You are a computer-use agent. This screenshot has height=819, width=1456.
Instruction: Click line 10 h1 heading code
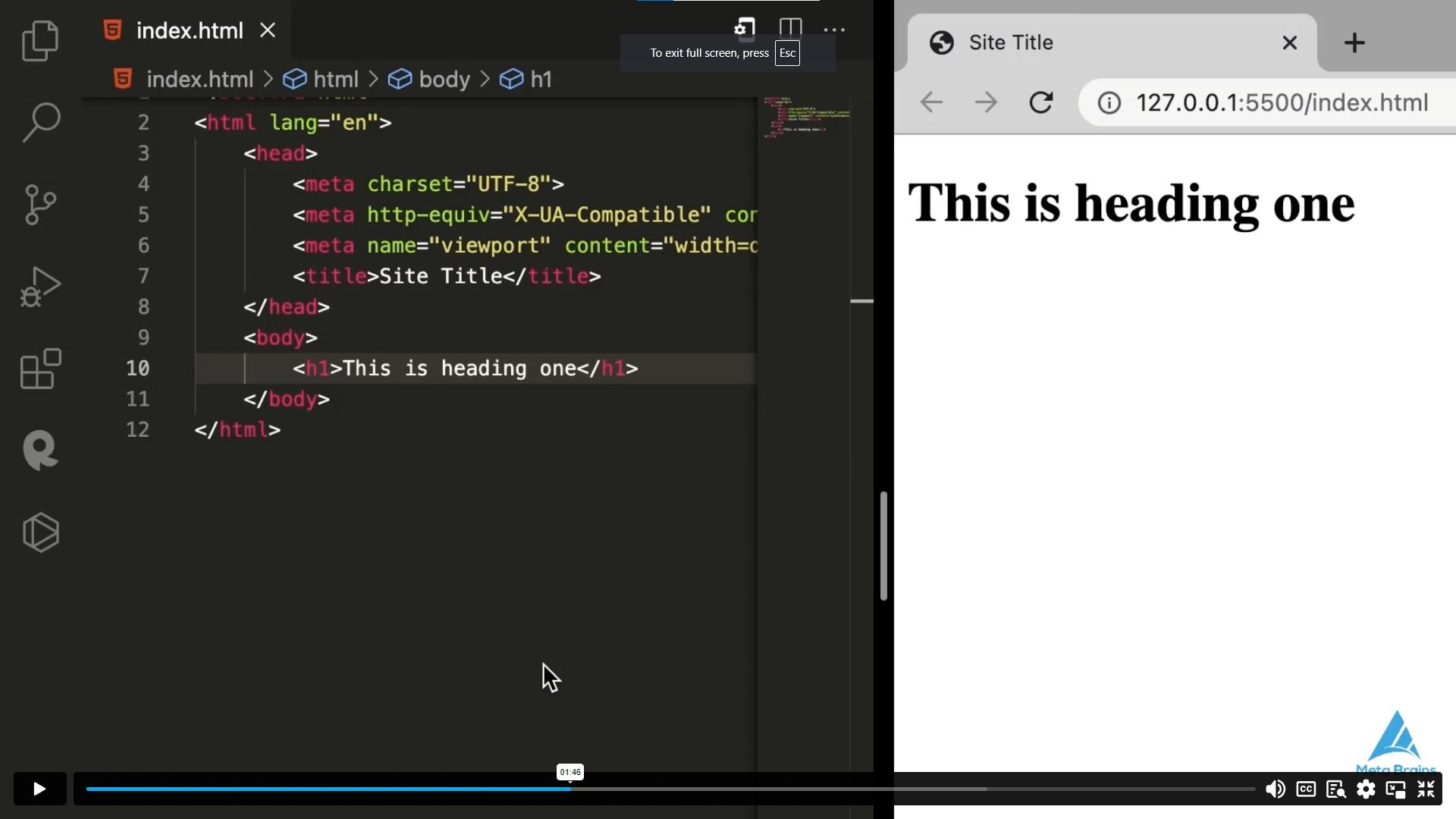click(466, 369)
